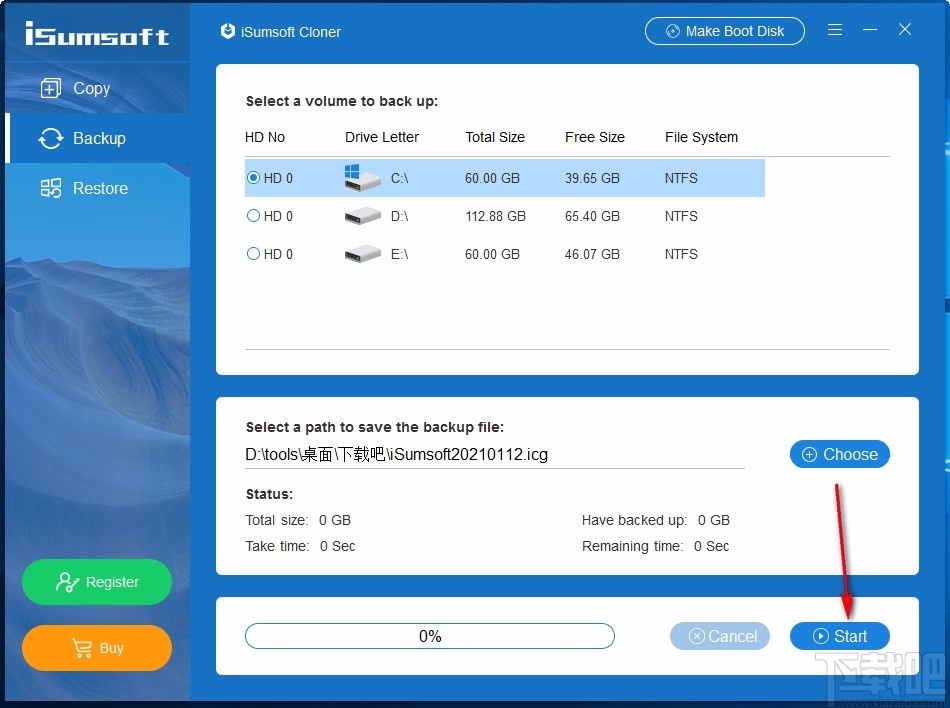Click the iSumsoft logo in sidebar
Screen dimensions: 950x708
[x=97, y=34]
